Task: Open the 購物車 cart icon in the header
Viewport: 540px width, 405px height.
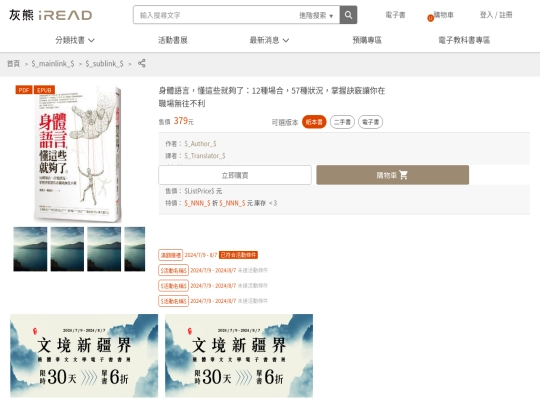Action: [441, 15]
